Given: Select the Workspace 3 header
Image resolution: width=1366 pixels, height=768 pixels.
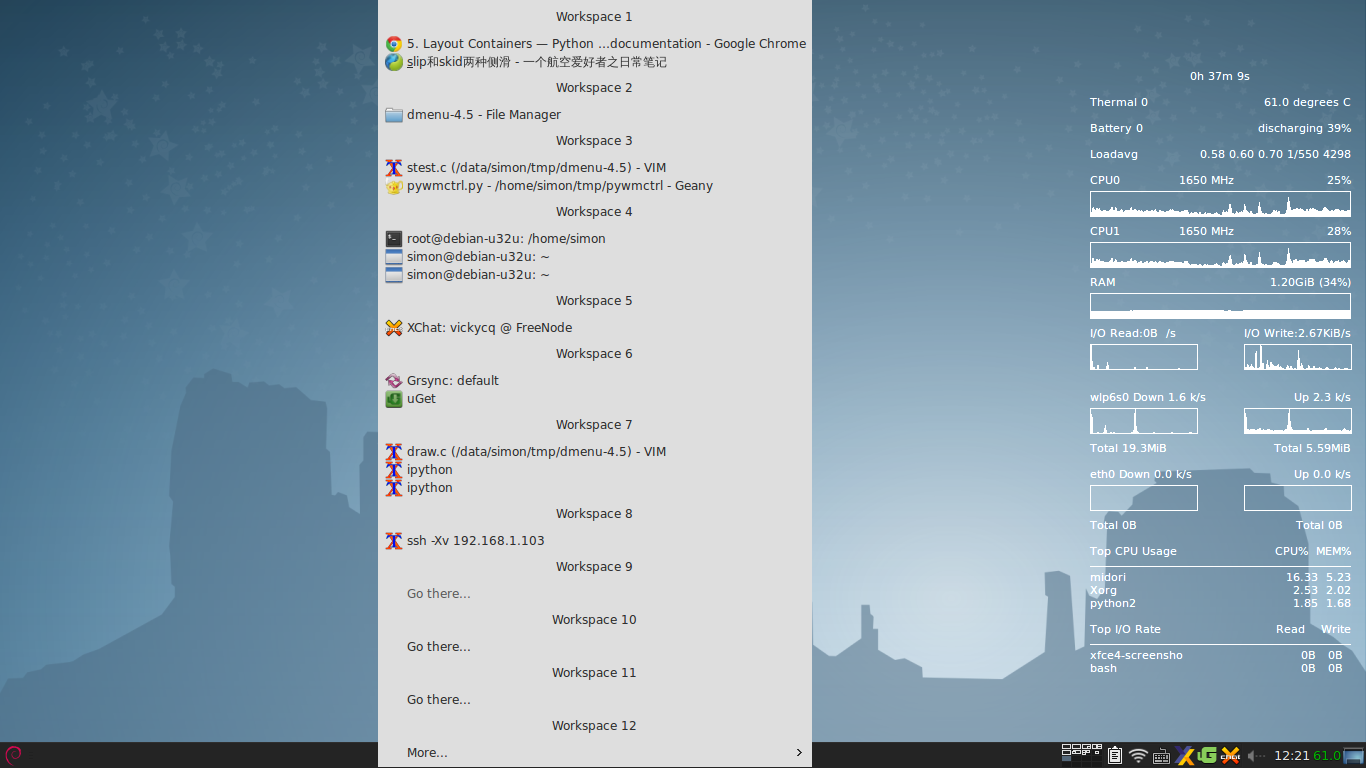Looking at the screenshot, I should [x=594, y=141].
